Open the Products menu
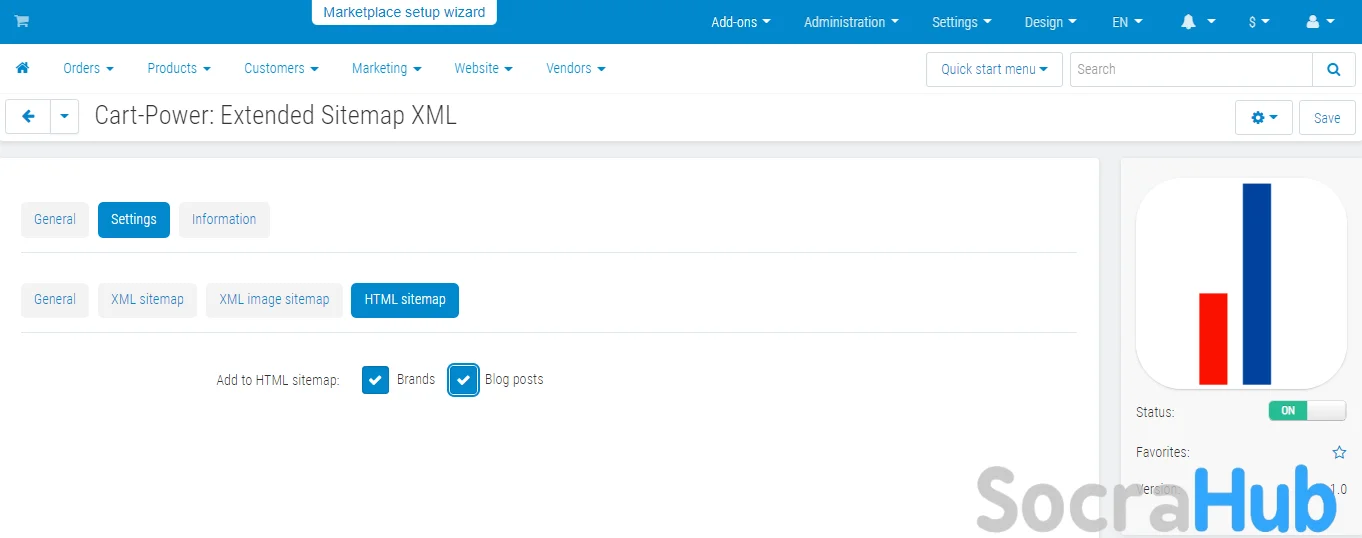Viewport: 1362px width, 538px height. [x=179, y=68]
